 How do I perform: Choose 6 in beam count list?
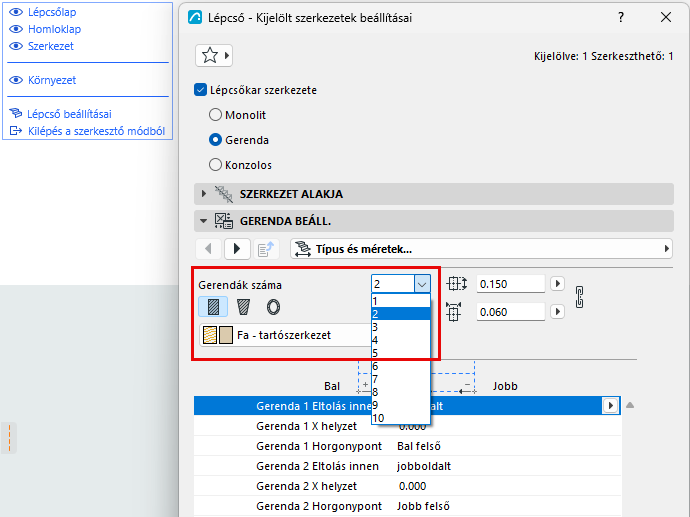[x=401, y=366]
